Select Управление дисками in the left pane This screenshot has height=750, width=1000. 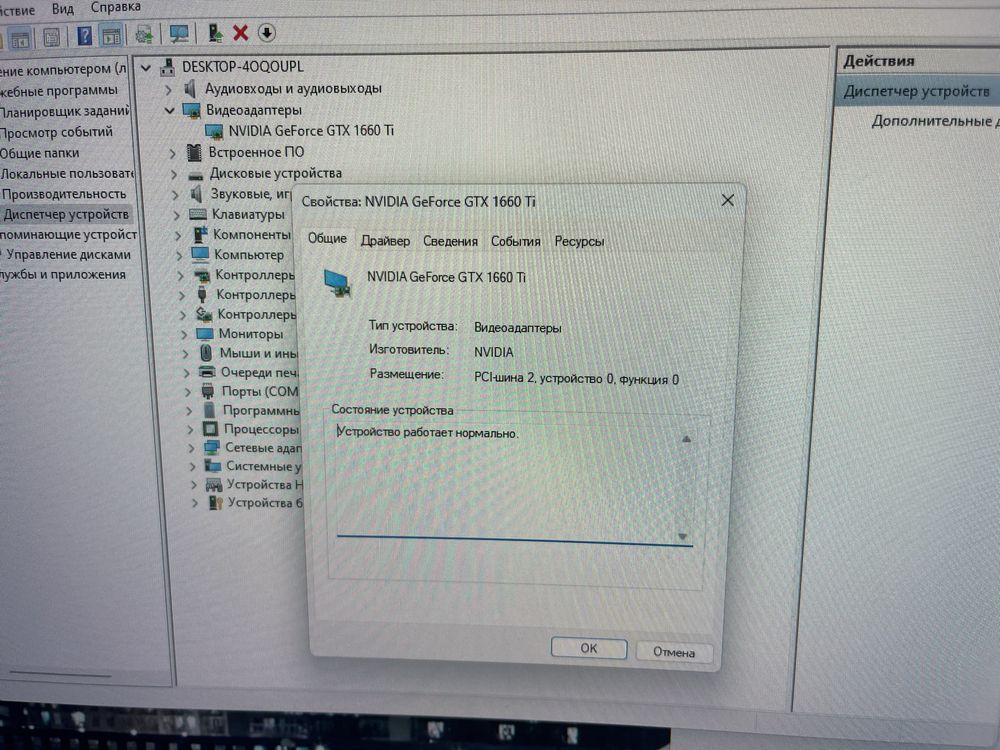point(68,254)
